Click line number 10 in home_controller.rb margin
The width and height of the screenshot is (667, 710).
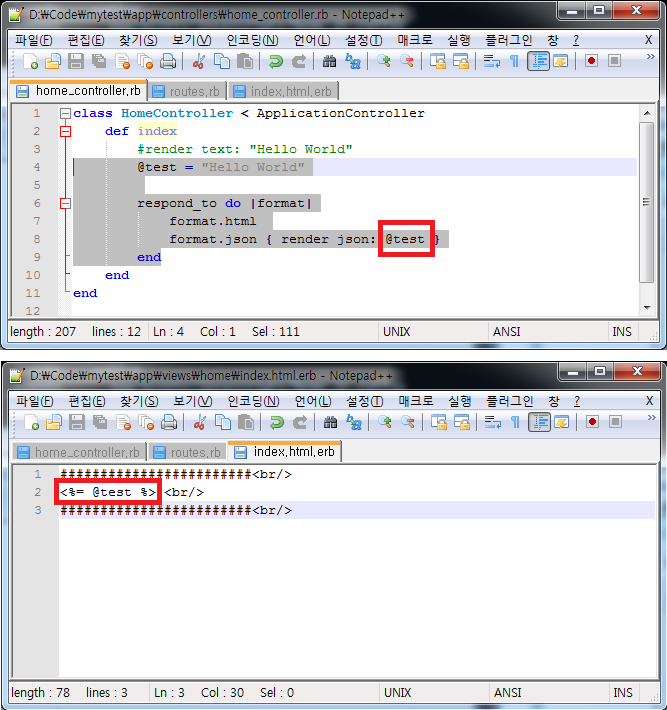[33, 275]
